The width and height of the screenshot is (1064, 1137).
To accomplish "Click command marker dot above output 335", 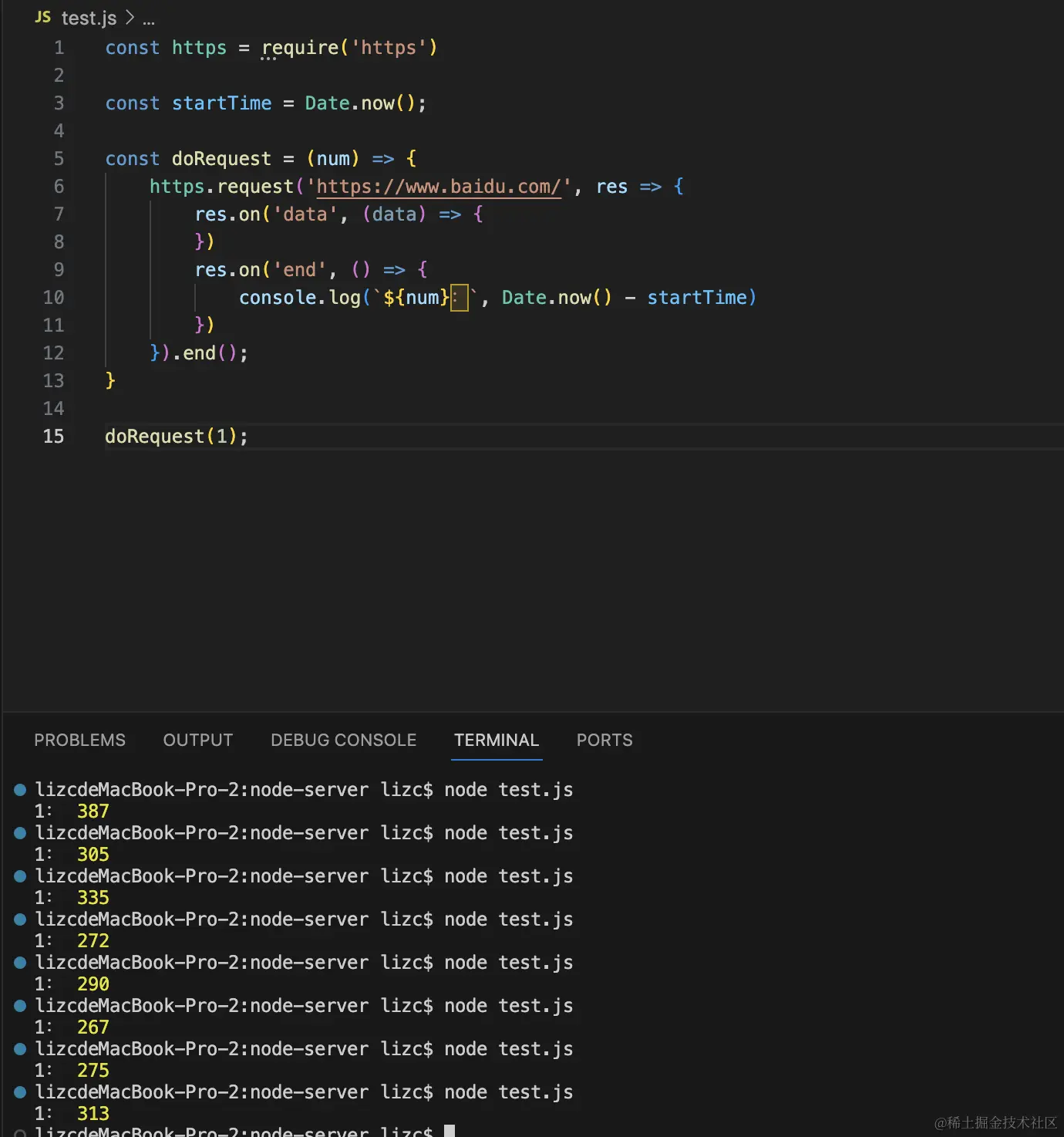I will (x=20, y=876).
